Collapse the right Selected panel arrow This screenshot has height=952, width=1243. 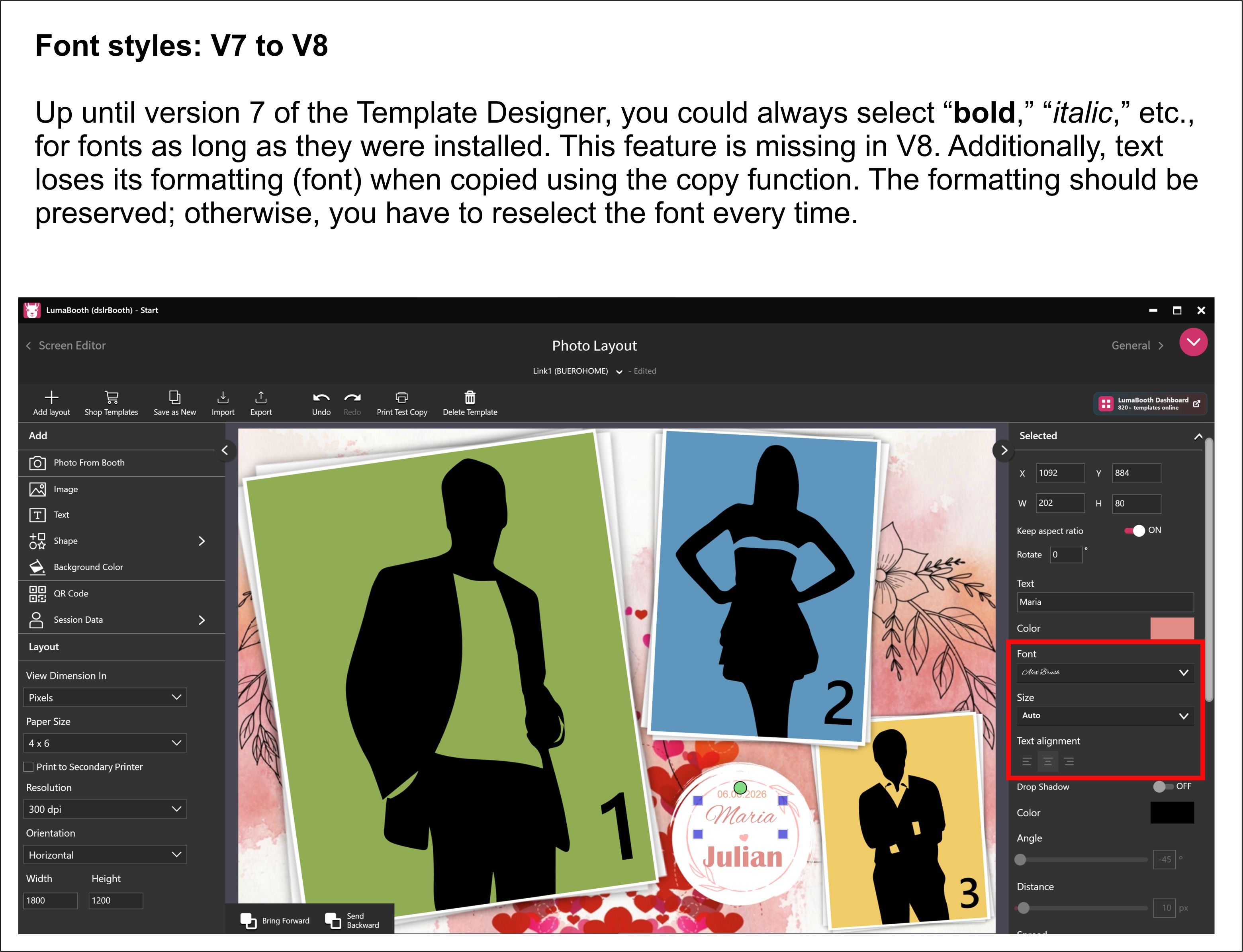click(1004, 450)
